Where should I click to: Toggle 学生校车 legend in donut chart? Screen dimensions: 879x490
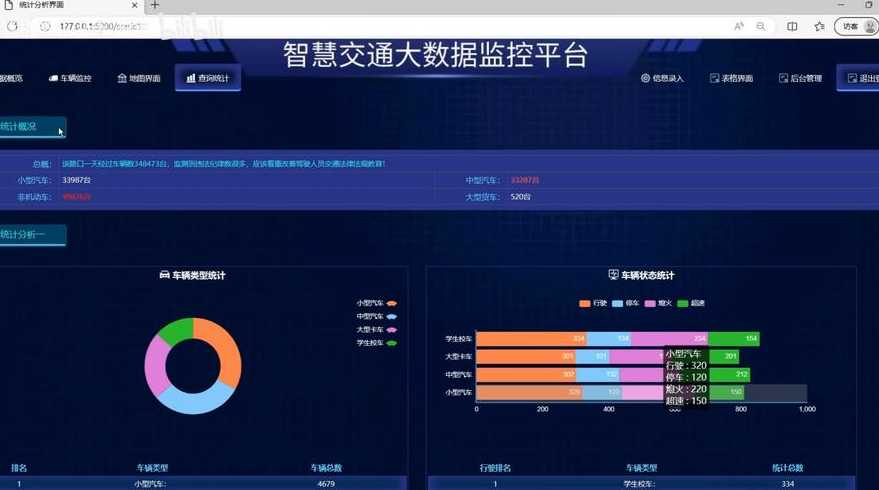[x=377, y=343]
